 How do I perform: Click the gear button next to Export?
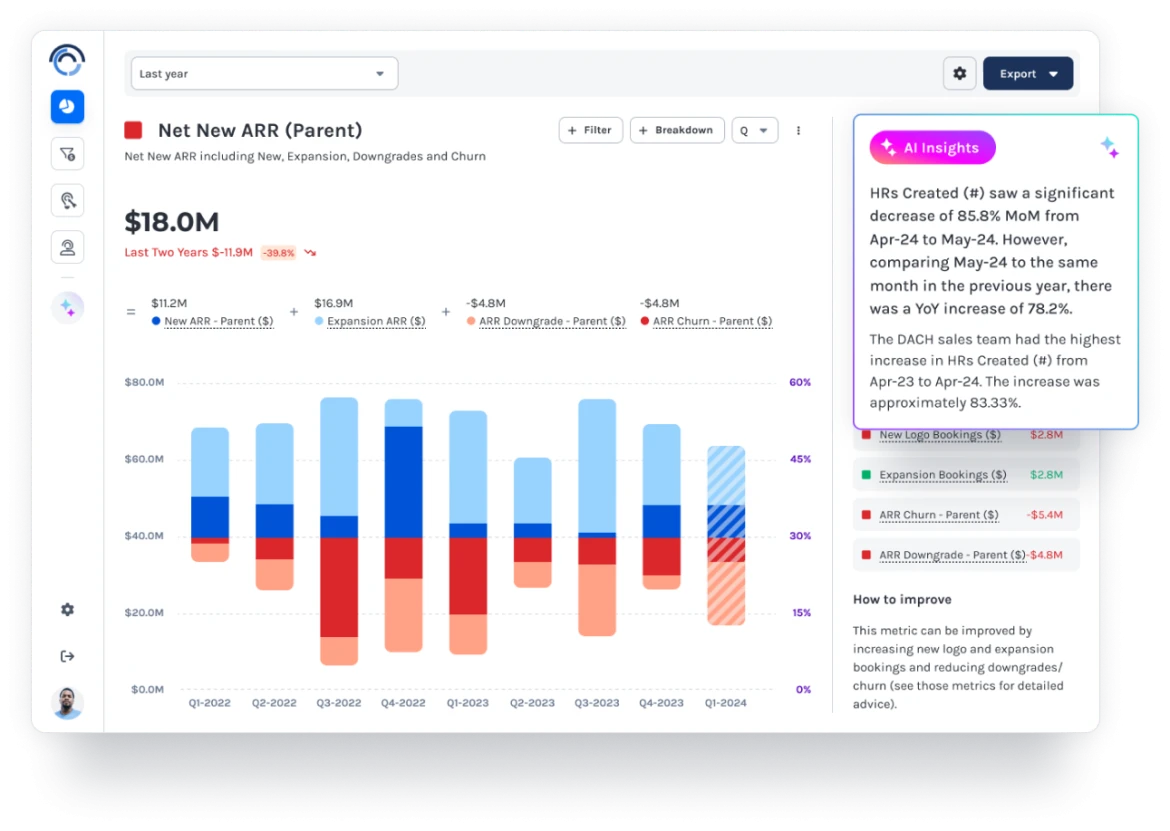tap(960, 74)
